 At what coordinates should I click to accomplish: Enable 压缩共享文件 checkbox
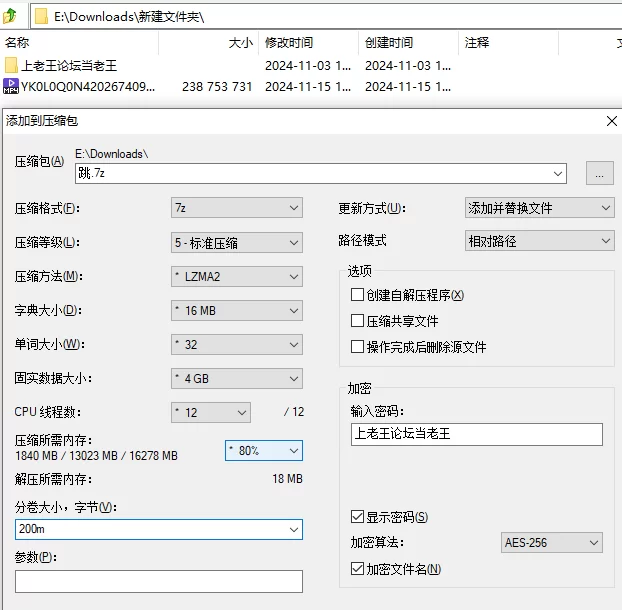pos(357,320)
